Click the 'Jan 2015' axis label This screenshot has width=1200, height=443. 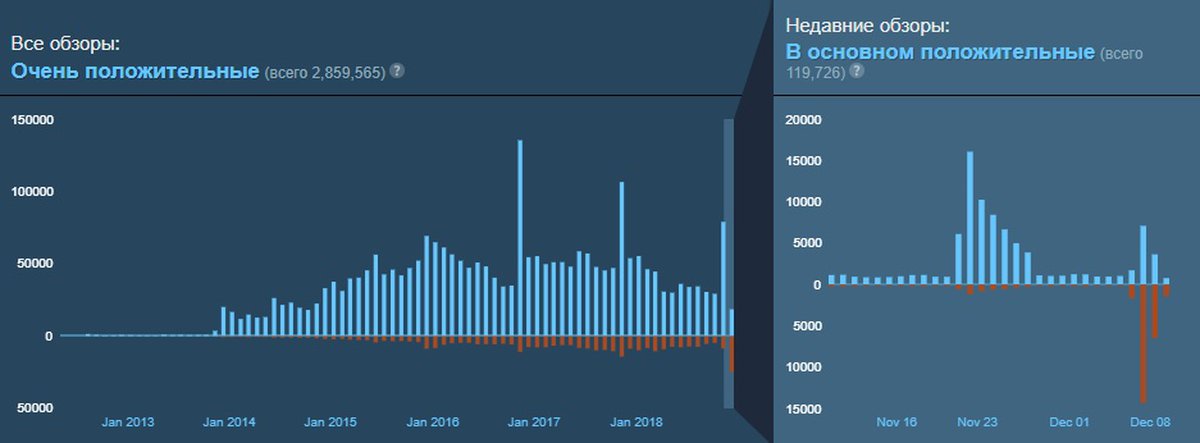point(331,423)
